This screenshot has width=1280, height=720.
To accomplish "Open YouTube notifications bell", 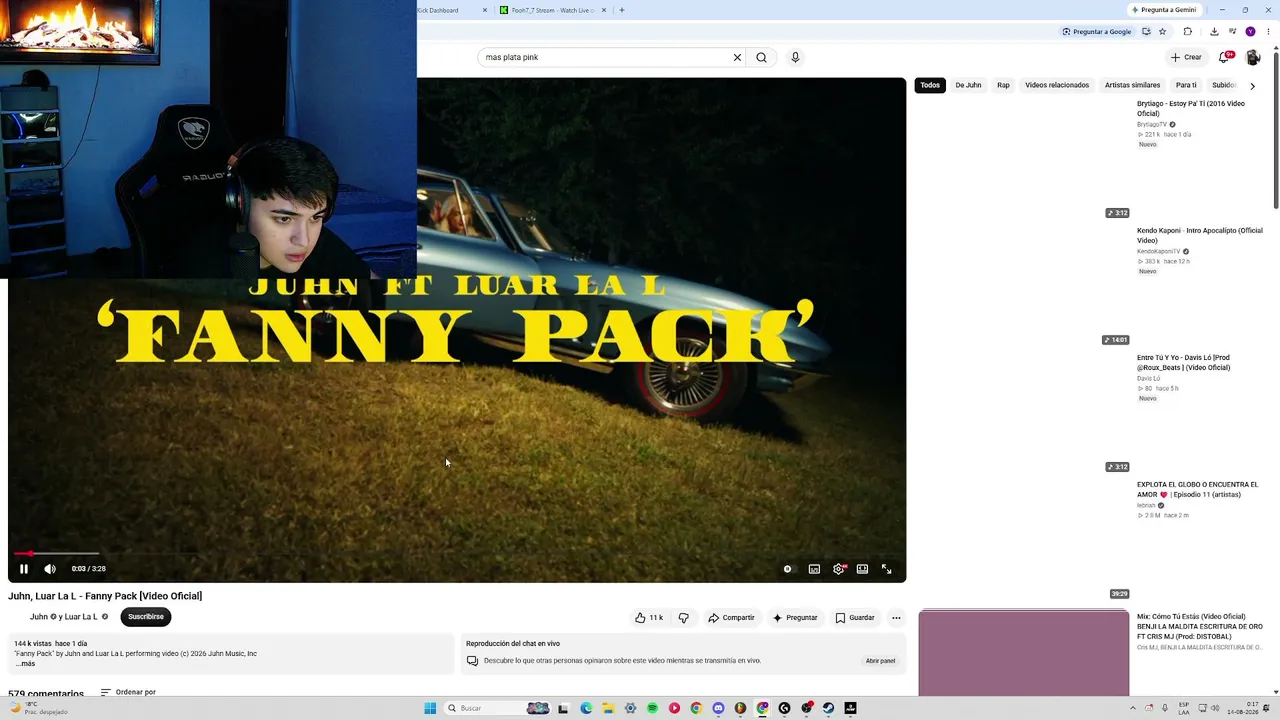I will click(1224, 57).
